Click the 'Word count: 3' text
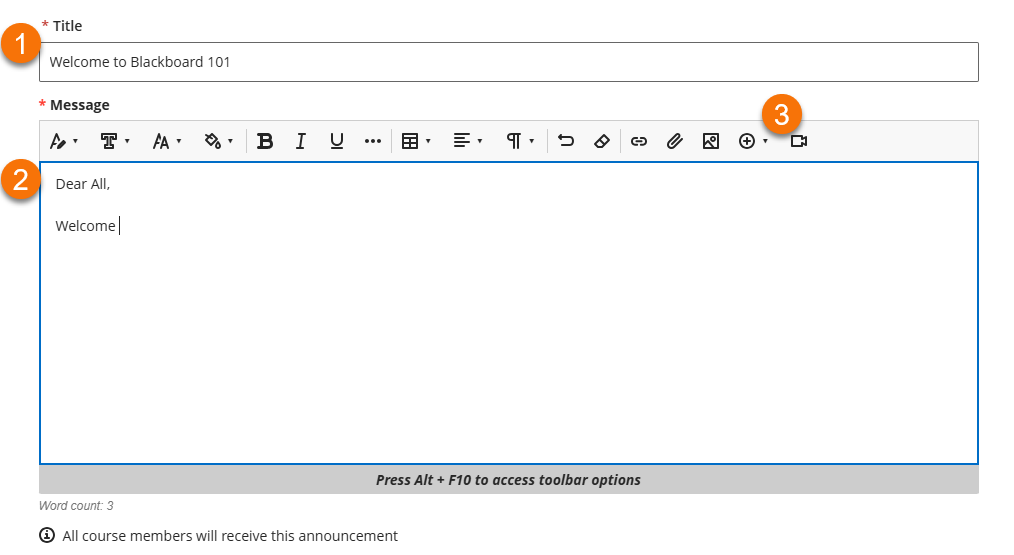Viewport: 1014px width, 555px height. point(76,506)
